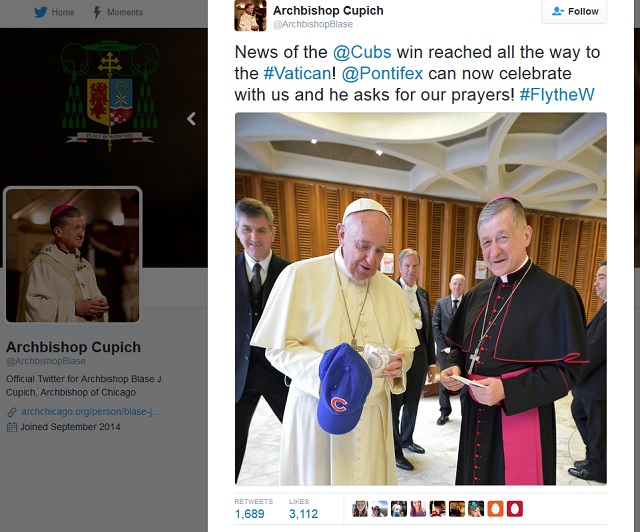Open the large profile photo of Archbishop
This screenshot has height=532, width=640.
coord(73,255)
